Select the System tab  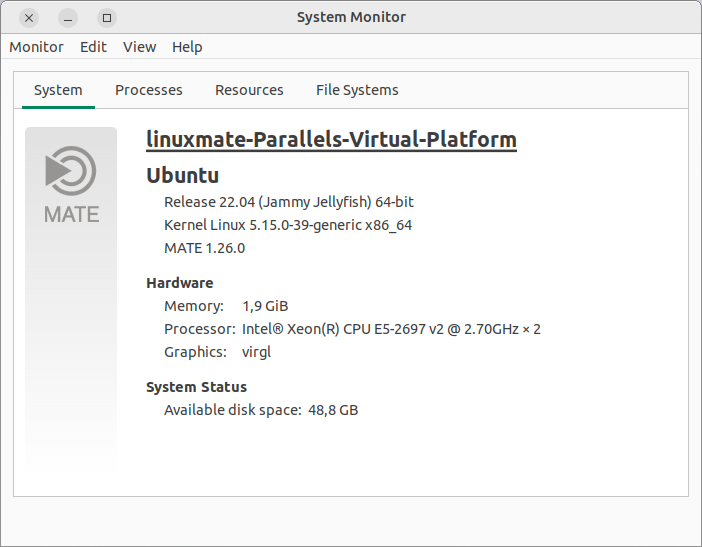coord(58,90)
